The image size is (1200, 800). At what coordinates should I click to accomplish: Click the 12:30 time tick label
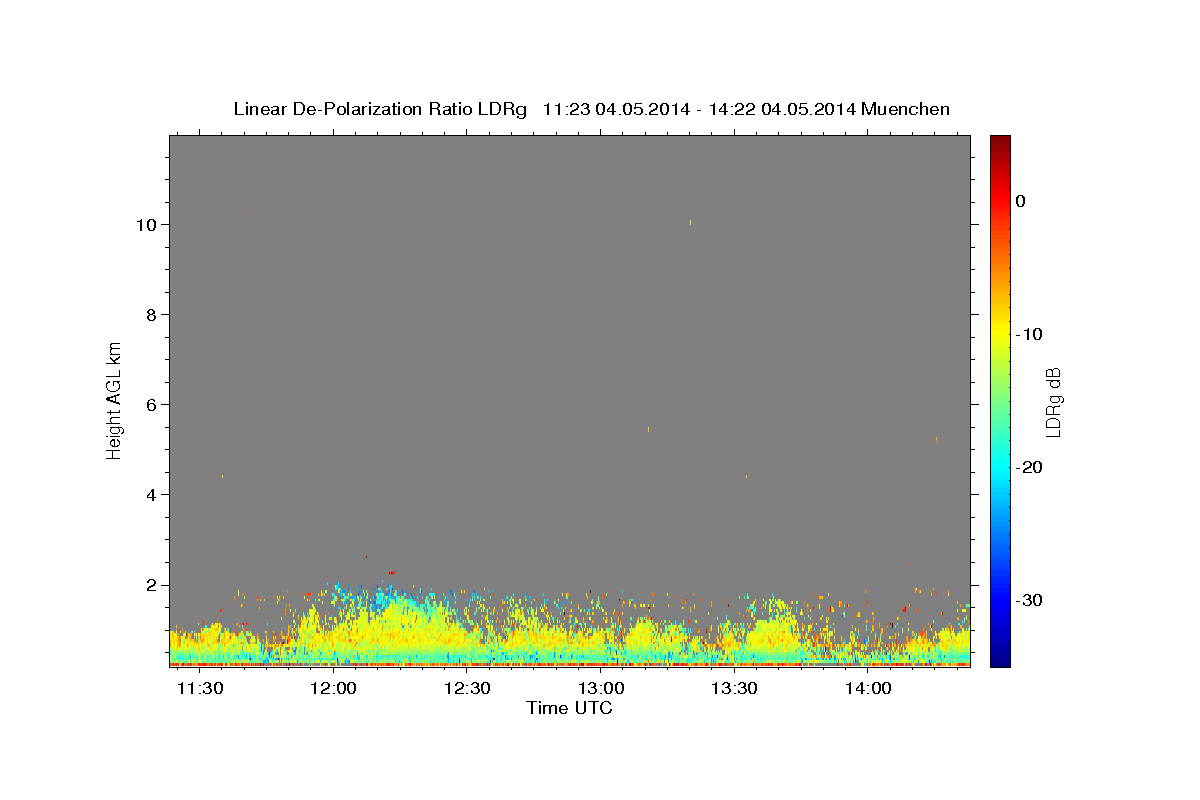[x=467, y=689]
